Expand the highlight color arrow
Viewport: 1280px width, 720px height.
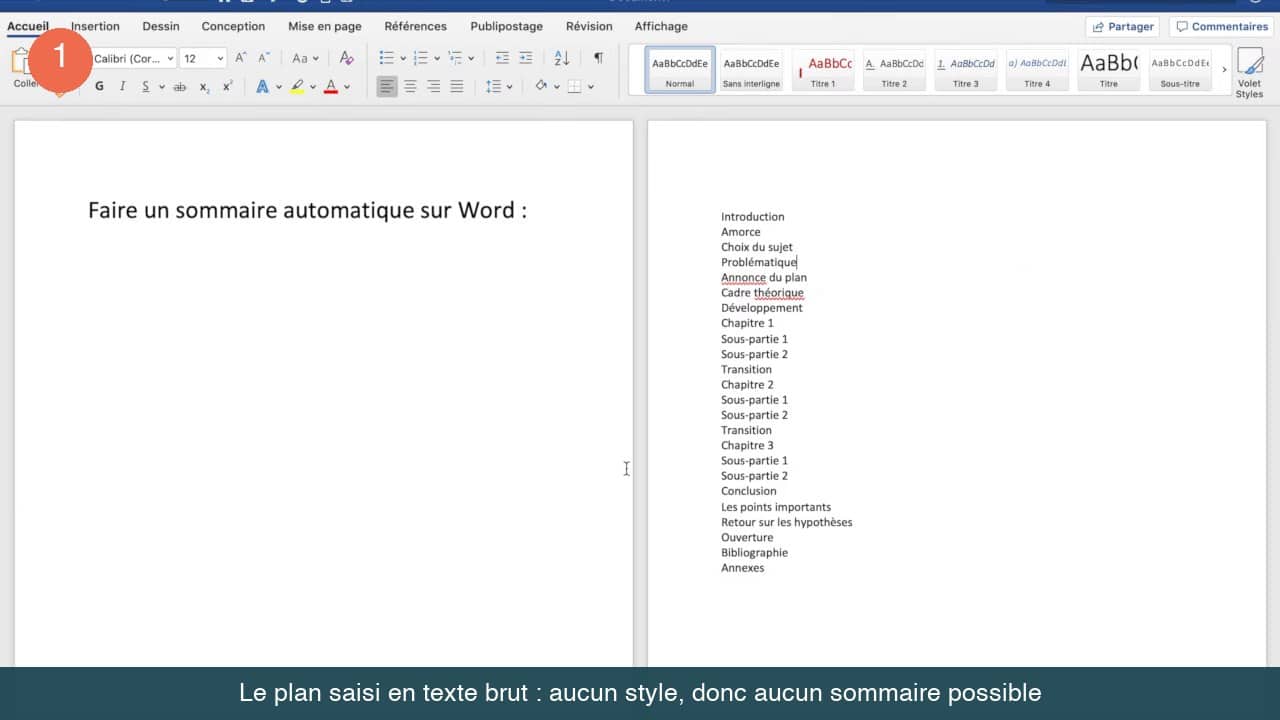click(313, 87)
